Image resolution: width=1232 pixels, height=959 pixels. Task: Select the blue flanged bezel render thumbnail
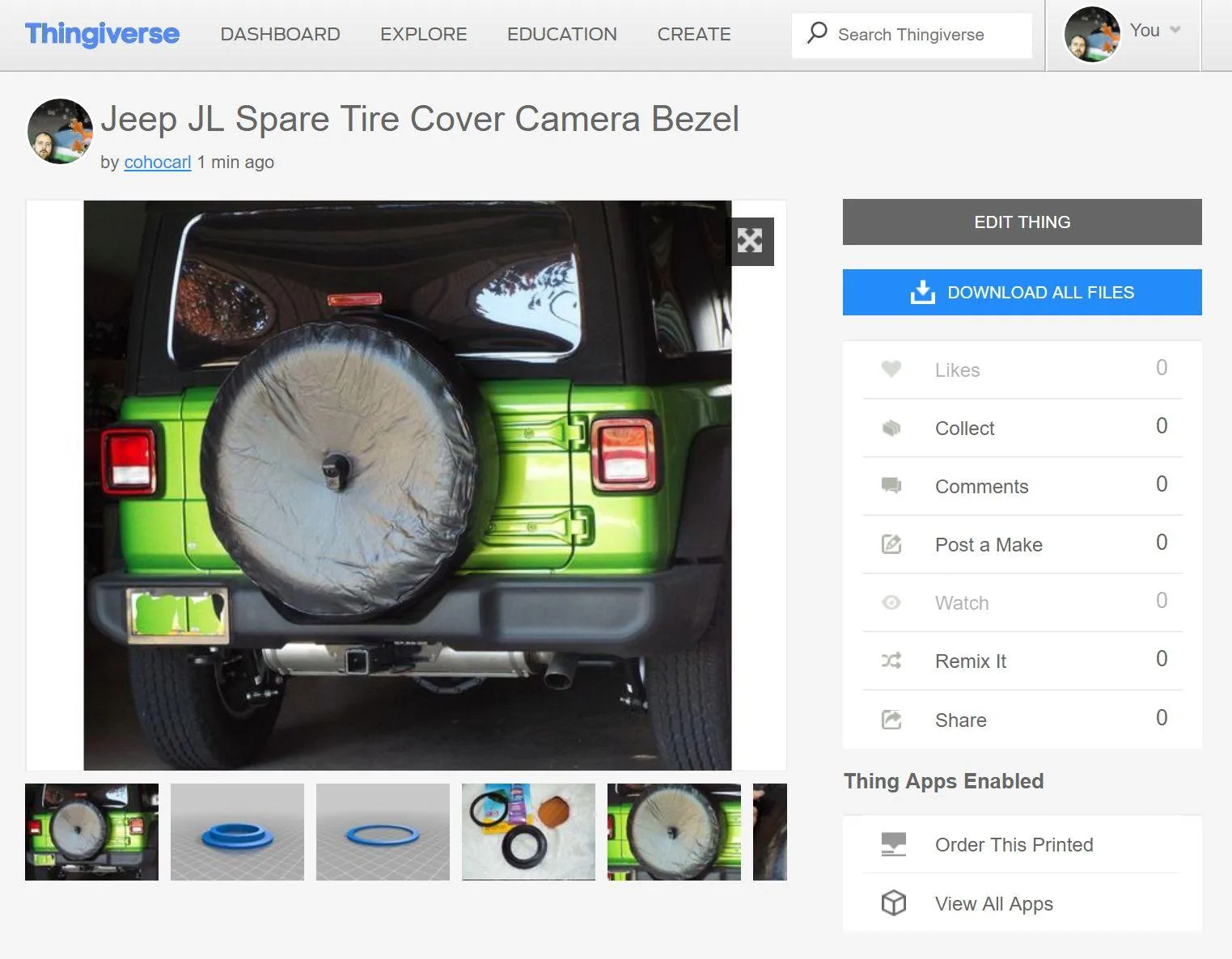tap(237, 832)
